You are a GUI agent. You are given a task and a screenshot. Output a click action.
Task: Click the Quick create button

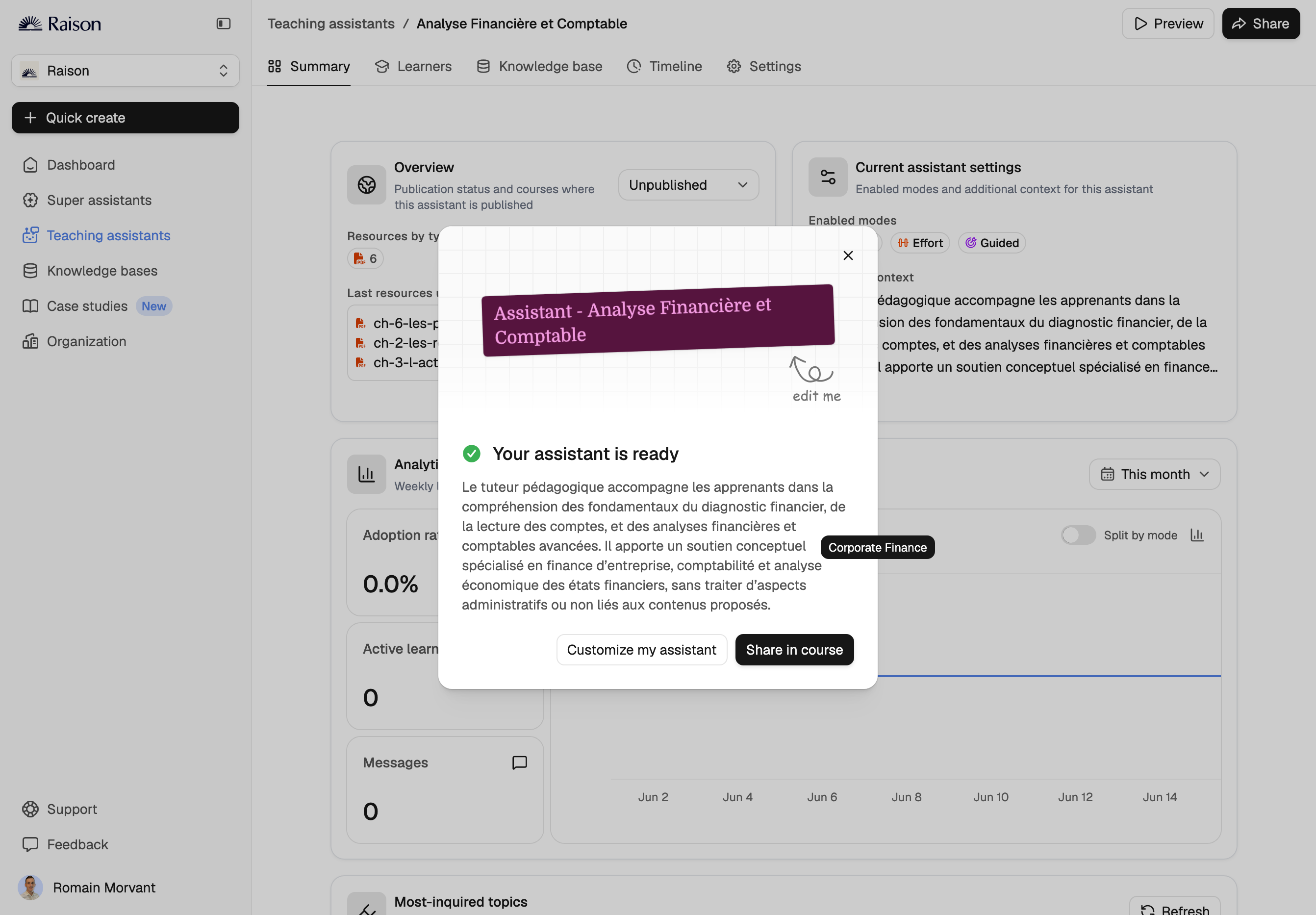pyautogui.click(x=126, y=118)
